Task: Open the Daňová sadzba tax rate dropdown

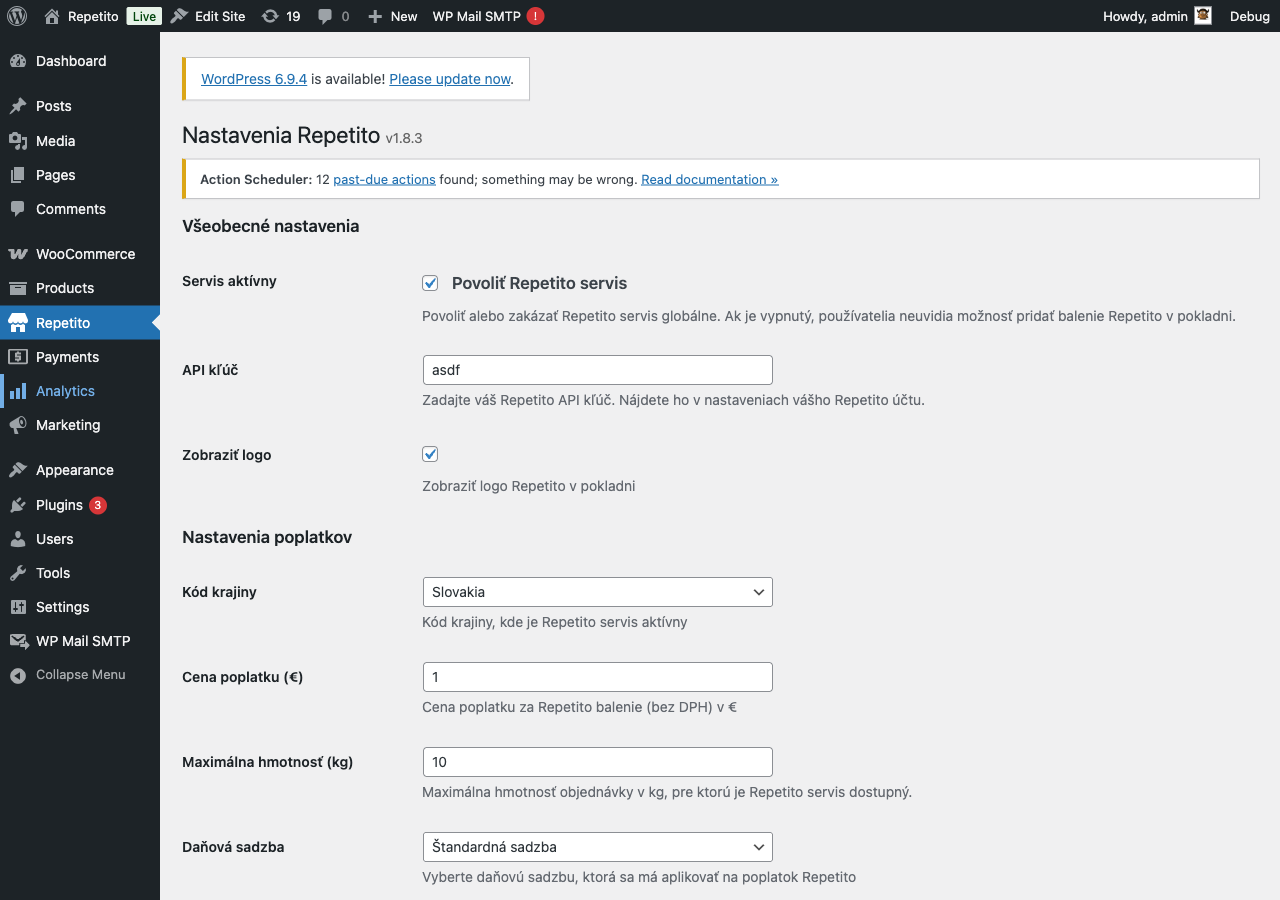Action: 597,846
